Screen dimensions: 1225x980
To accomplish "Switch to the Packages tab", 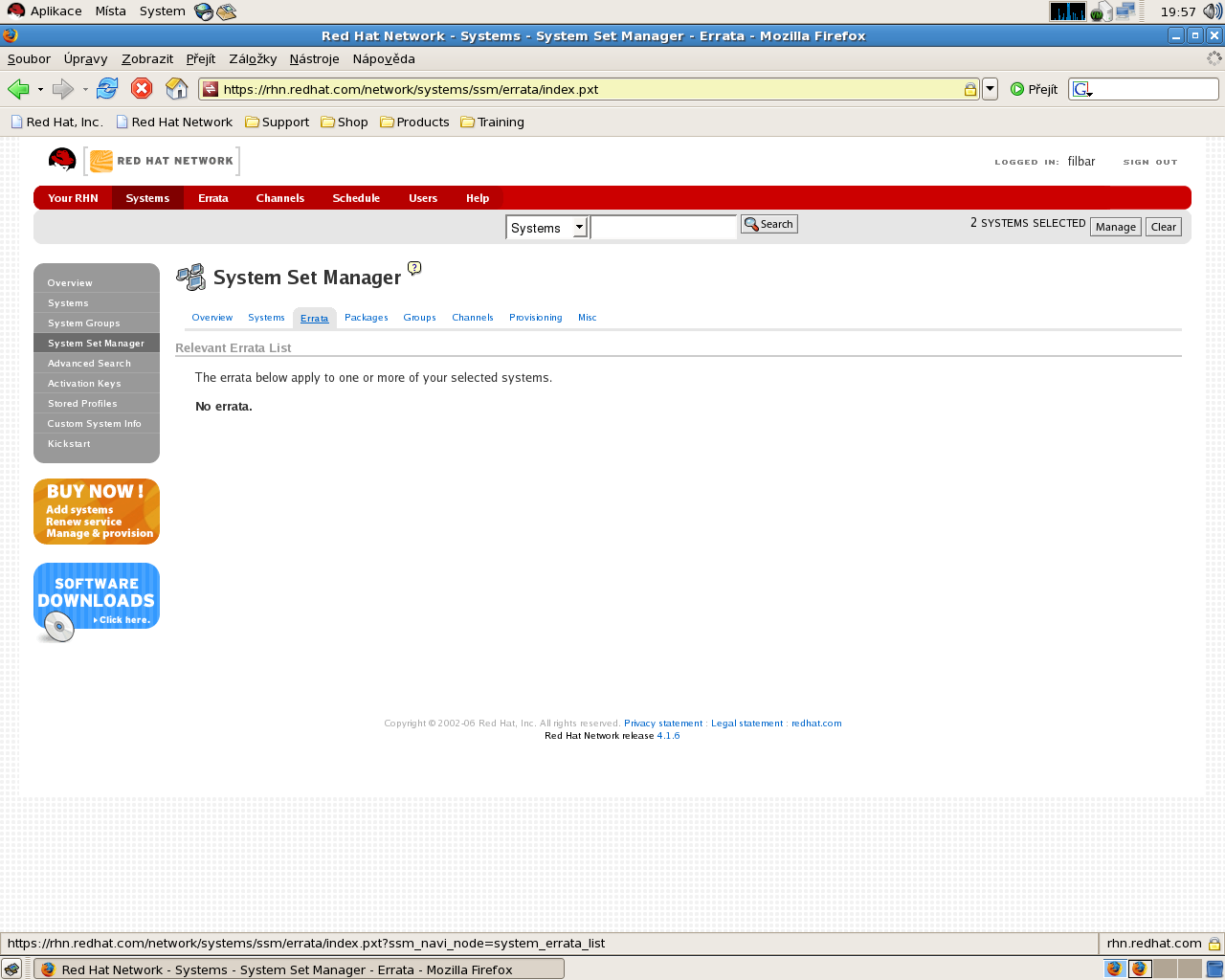I will 367,318.
